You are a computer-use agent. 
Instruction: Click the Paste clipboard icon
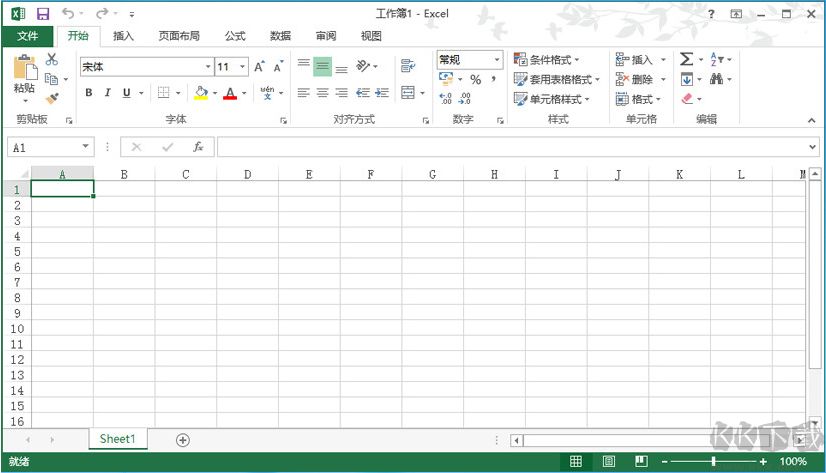tap(25, 68)
